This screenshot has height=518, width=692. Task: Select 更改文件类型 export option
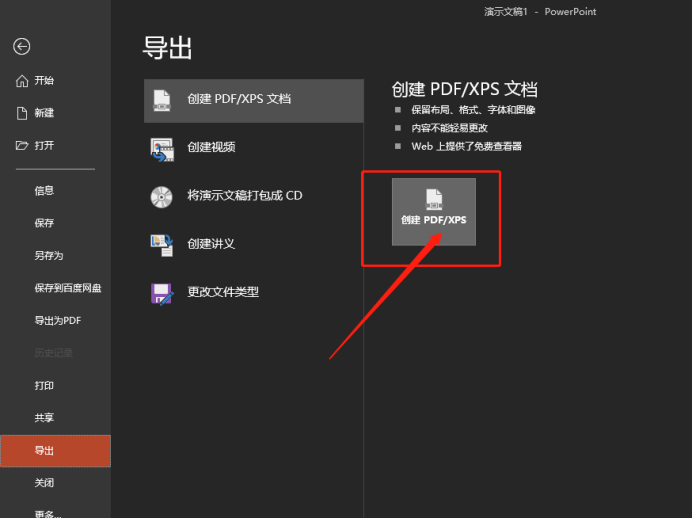click(254, 293)
